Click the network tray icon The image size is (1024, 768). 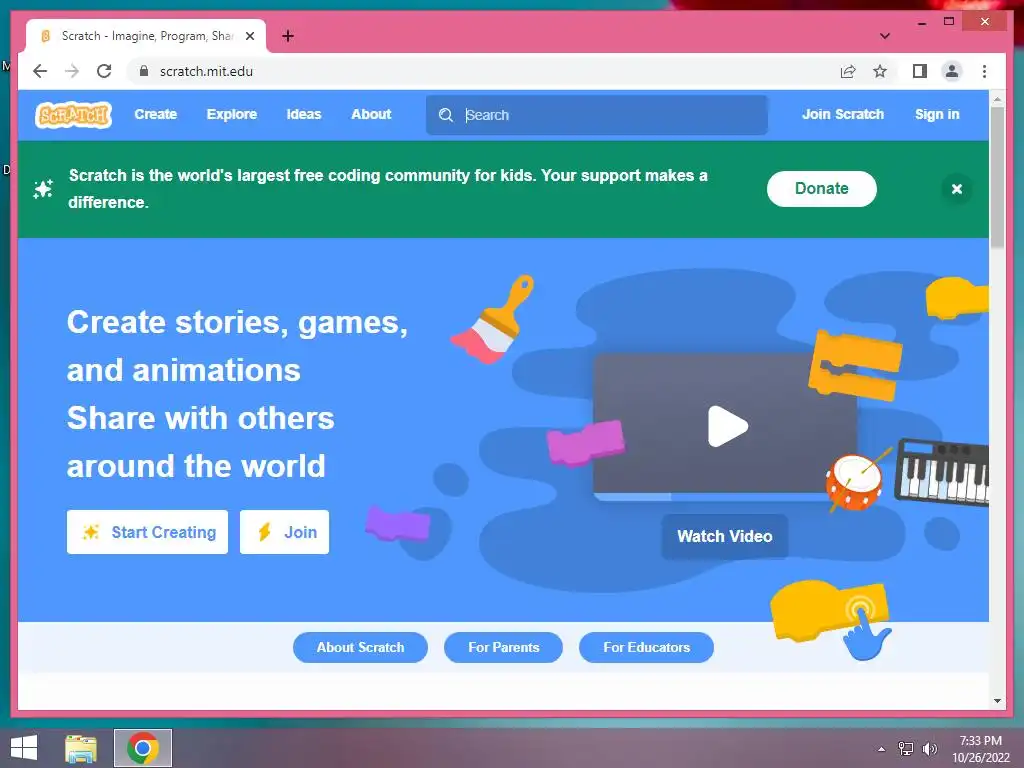click(906, 749)
